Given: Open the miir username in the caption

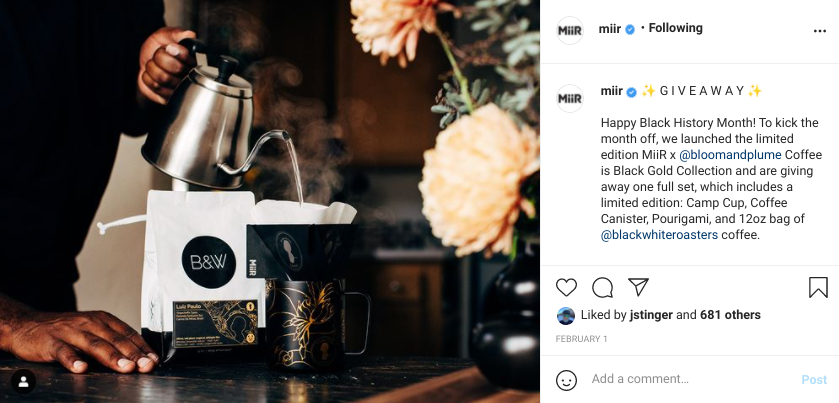Looking at the screenshot, I should pyautogui.click(x=612, y=92).
